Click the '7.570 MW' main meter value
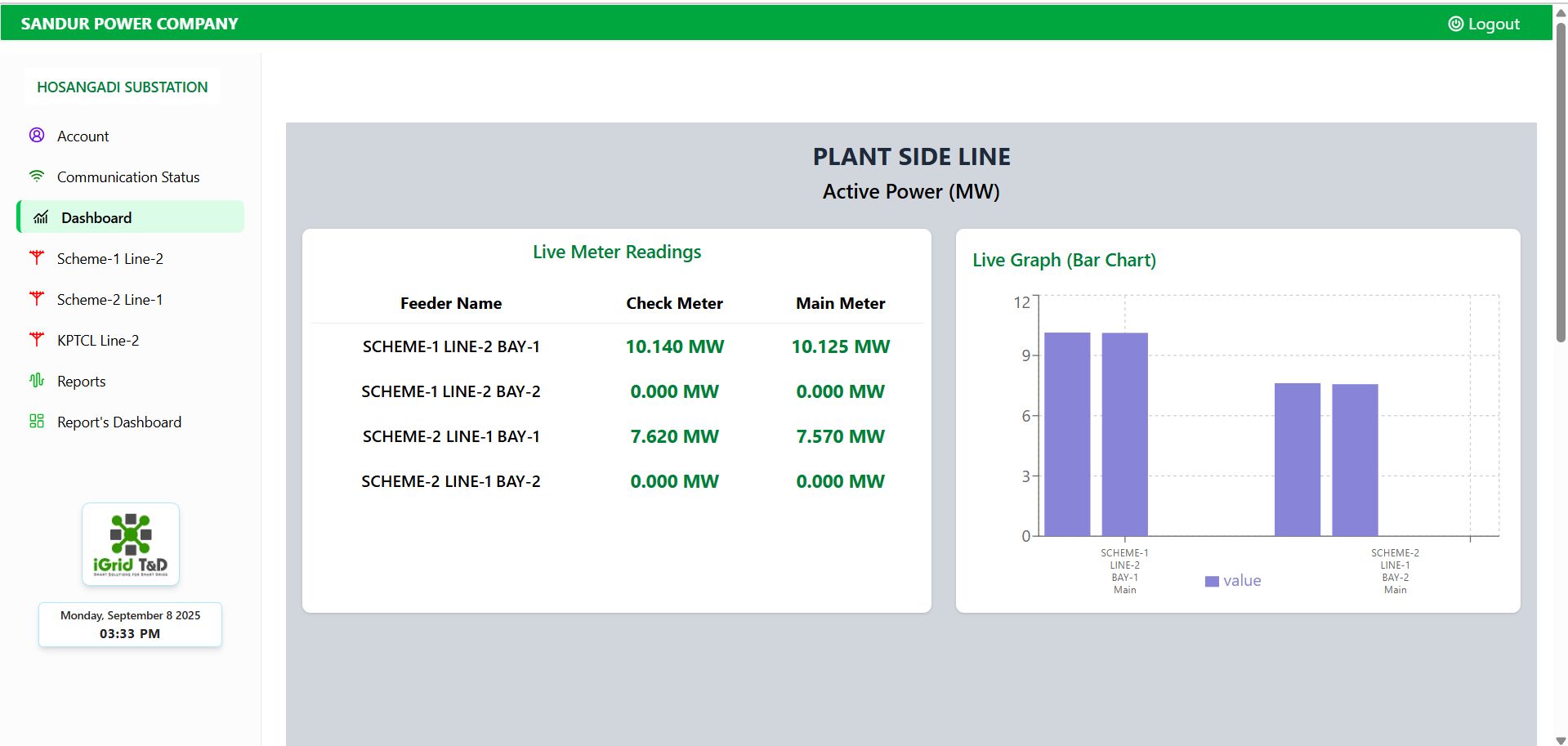This screenshot has width=1568, height=746. [841, 436]
